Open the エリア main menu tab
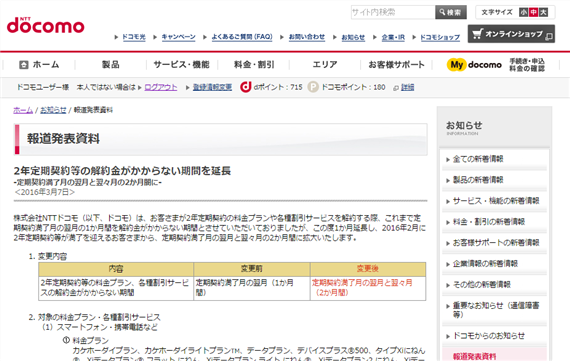Image resolution: width=570 pixels, height=361 pixels. [x=325, y=65]
